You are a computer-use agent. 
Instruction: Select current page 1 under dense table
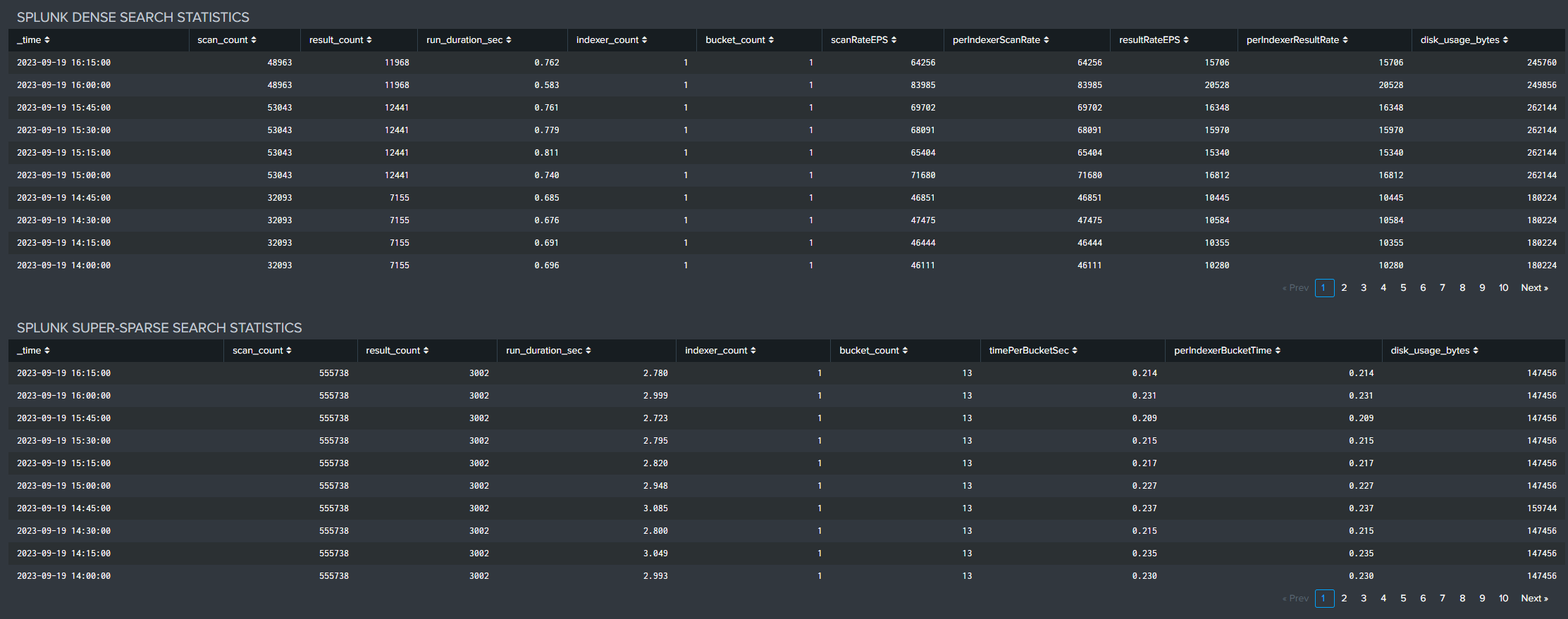pyautogui.click(x=1324, y=288)
